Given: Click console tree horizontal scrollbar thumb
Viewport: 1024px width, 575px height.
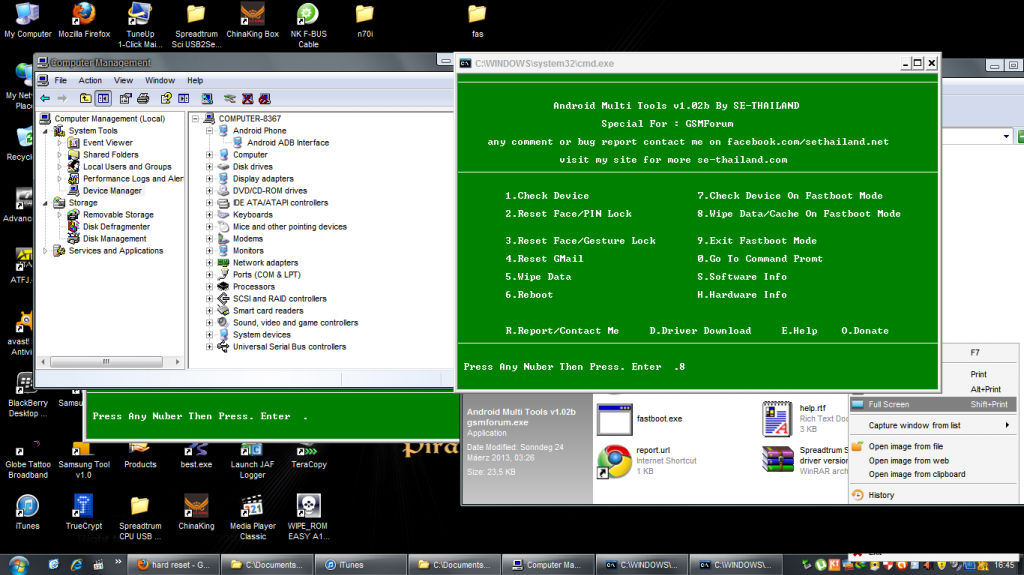Looking at the screenshot, I should [x=106, y=361].
